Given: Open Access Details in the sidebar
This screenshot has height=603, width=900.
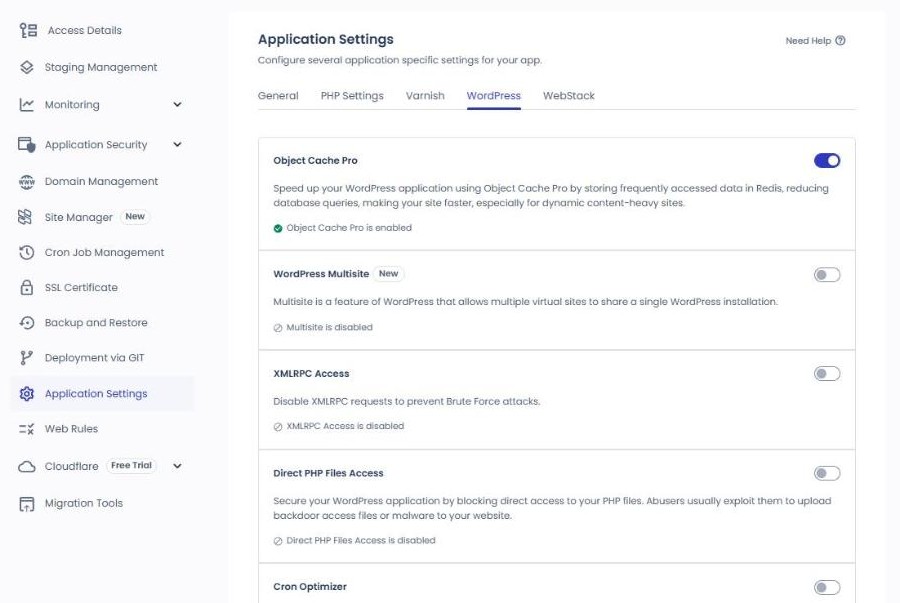Looking at the screenshot, I should 84,30.
